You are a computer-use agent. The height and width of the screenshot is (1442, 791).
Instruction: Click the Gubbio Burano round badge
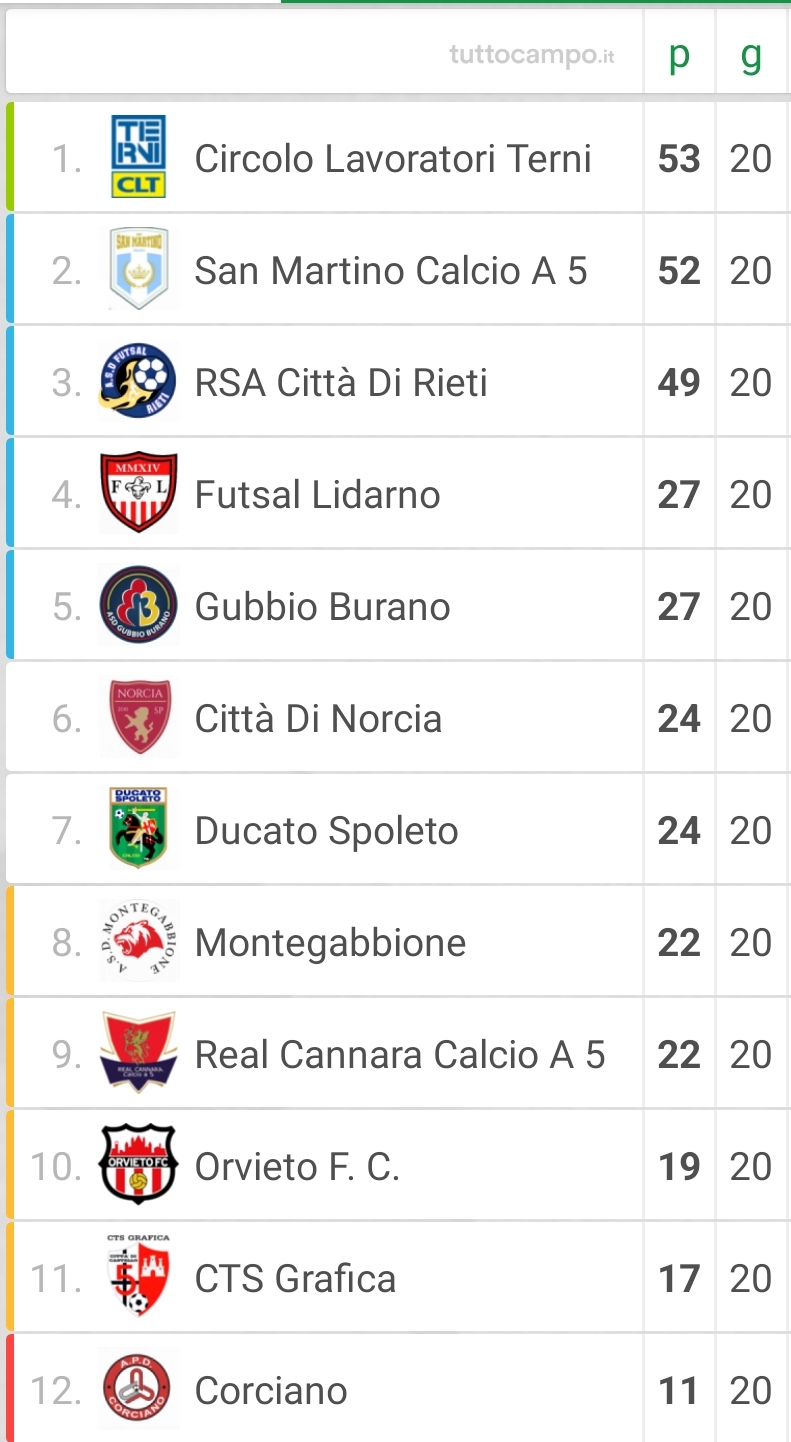pos(138,605)
